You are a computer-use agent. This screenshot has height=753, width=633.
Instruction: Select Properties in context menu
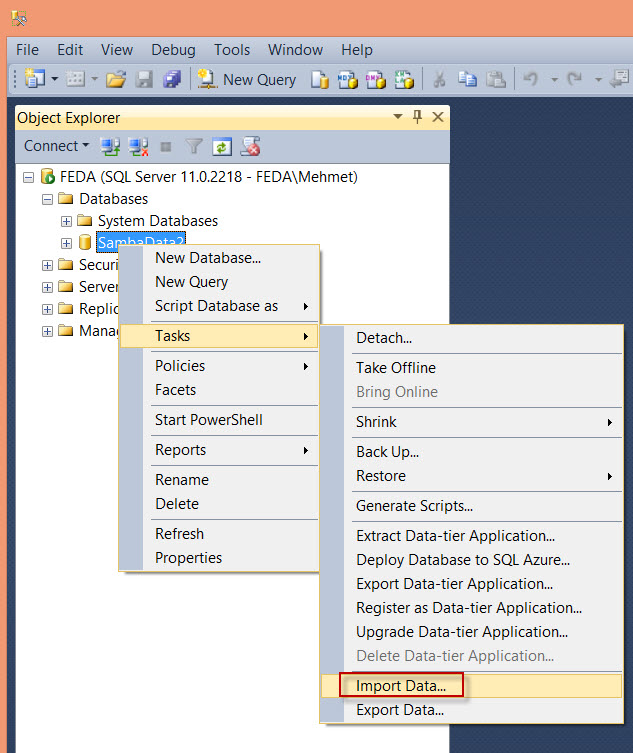click(219, 558)
